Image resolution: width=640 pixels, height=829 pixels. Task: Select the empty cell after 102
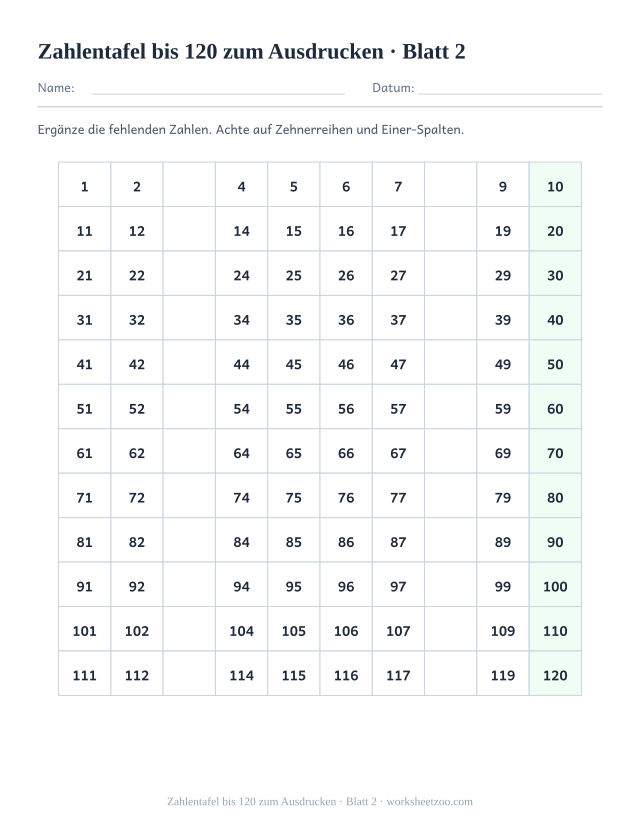point(189,629)
